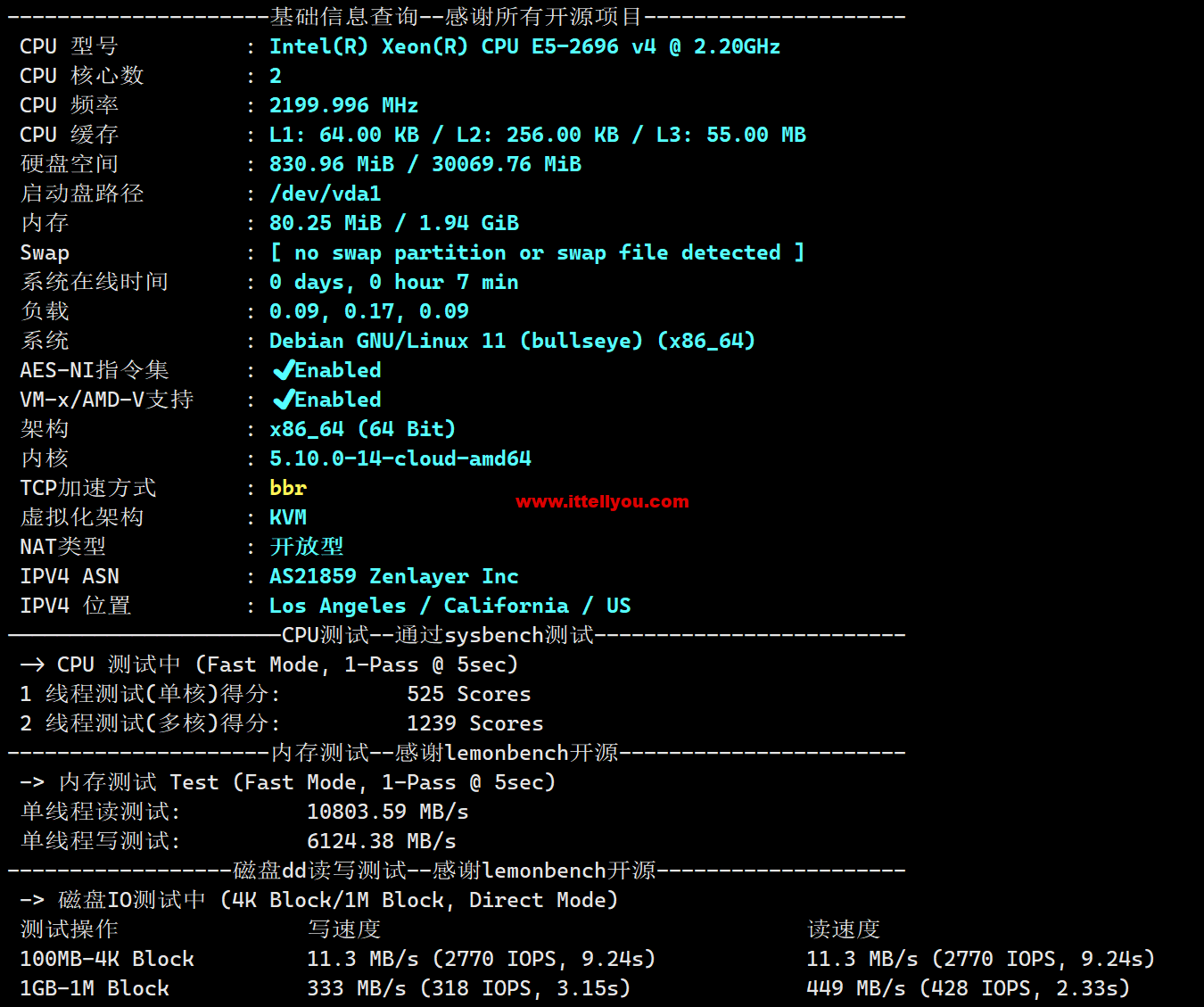The width and height of the screenshot is (1204, 1007).
Task: Click the 5.10.0-14-cloud-amd64 kernel version
Action: click(400, 458)
